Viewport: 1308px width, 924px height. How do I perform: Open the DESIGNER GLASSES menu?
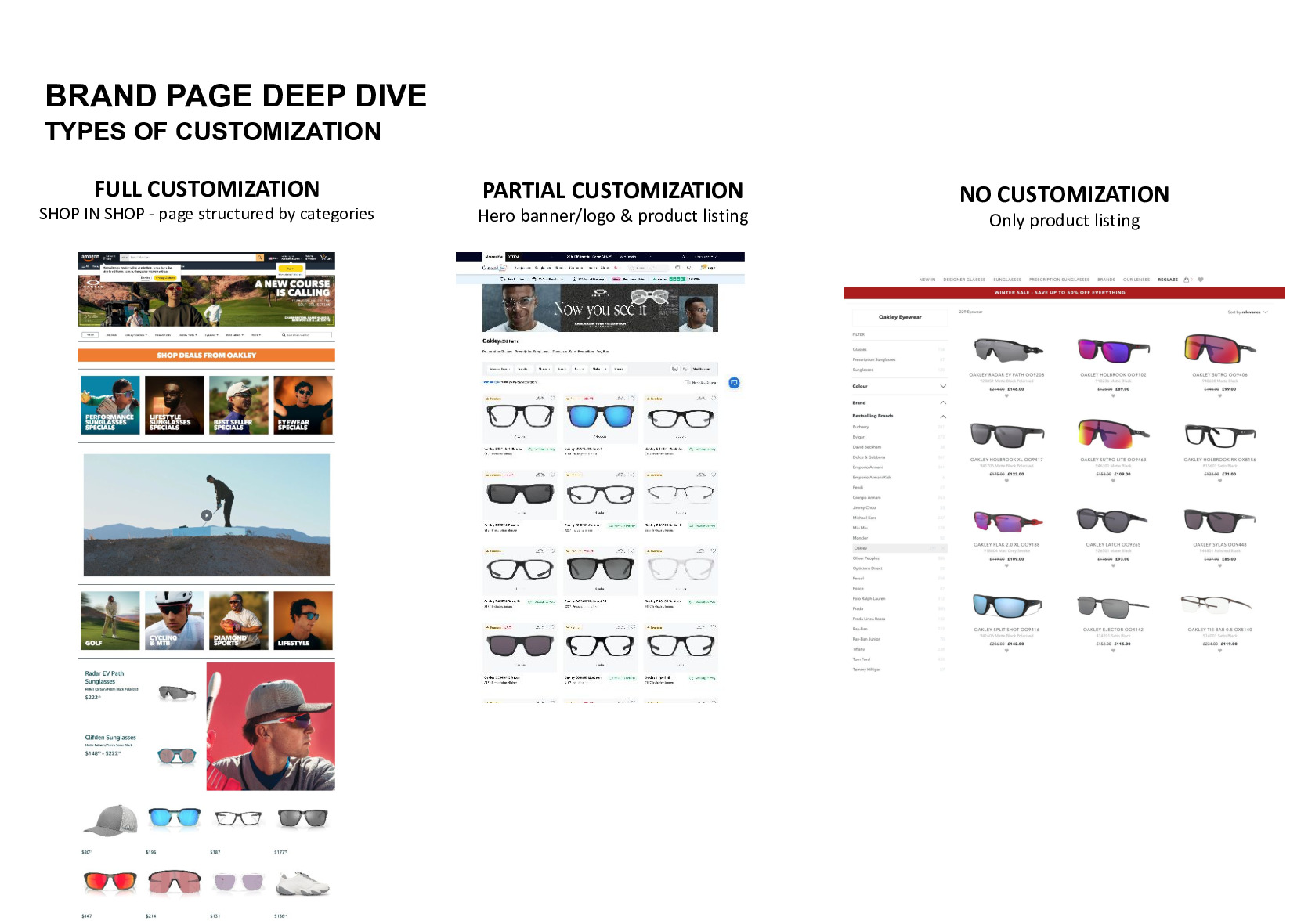click(x=964, y=280)
